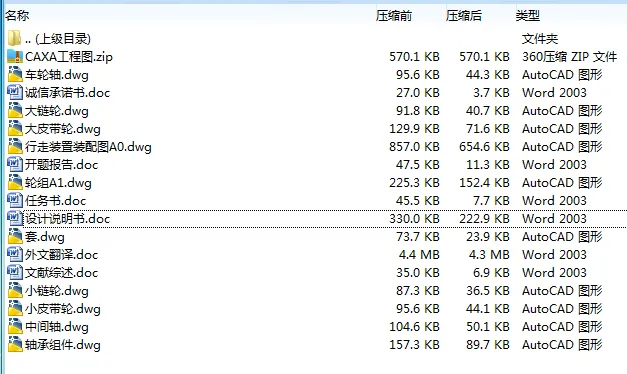Click the 857.0 KB original size value
Image resolution: width=627 pixels, height=374 pixels.
(x=414, y=147)
